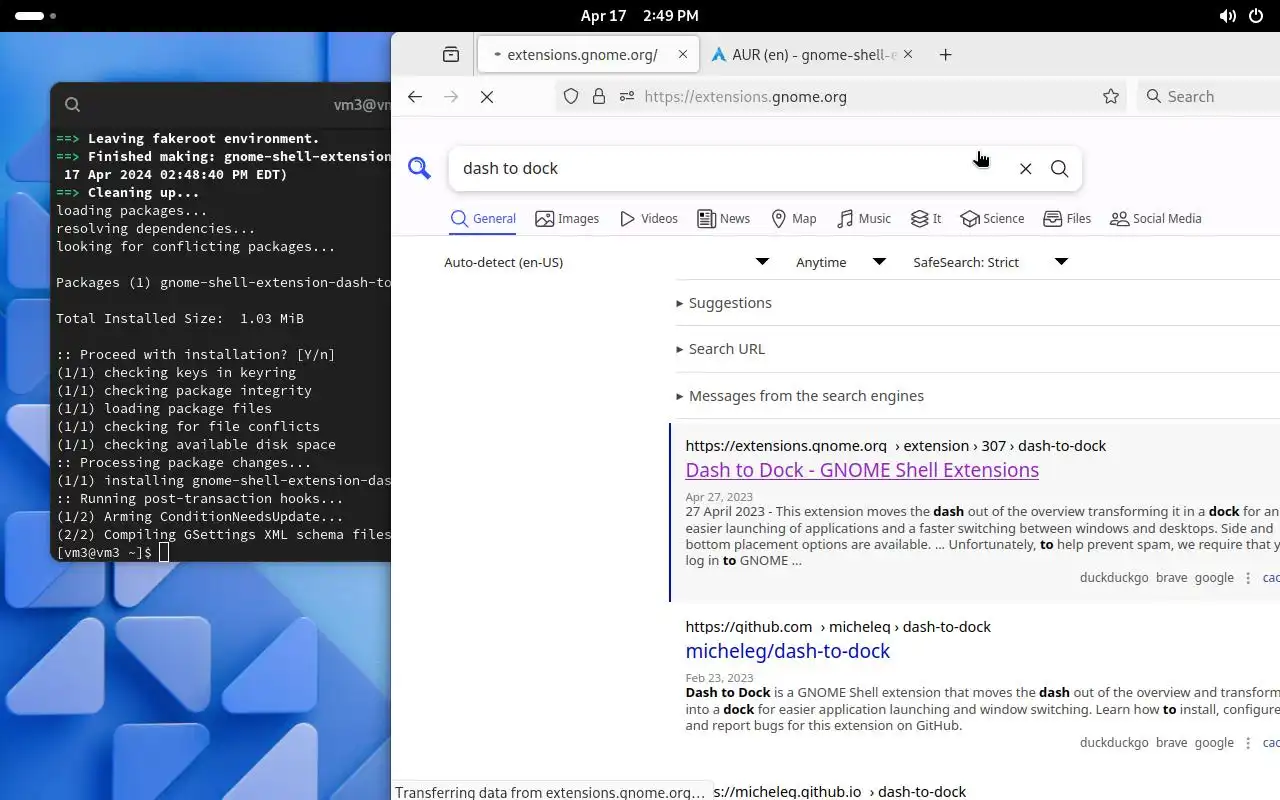The height and width of the screenshot is (800, 1280).
Task: Switch to the Images search category
Action: (567, 219)
